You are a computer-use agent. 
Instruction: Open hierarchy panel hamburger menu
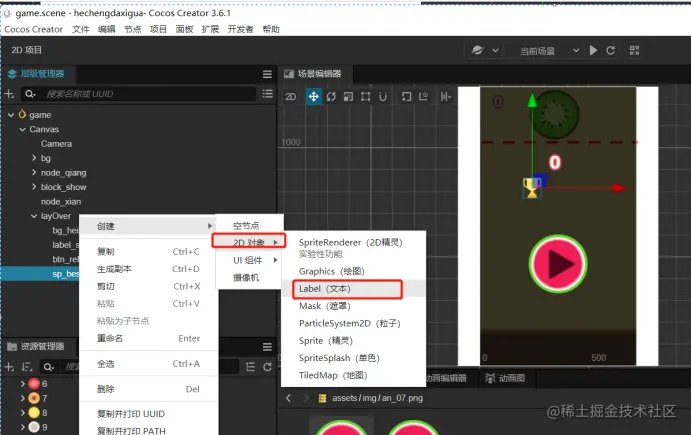coord(267,74)
